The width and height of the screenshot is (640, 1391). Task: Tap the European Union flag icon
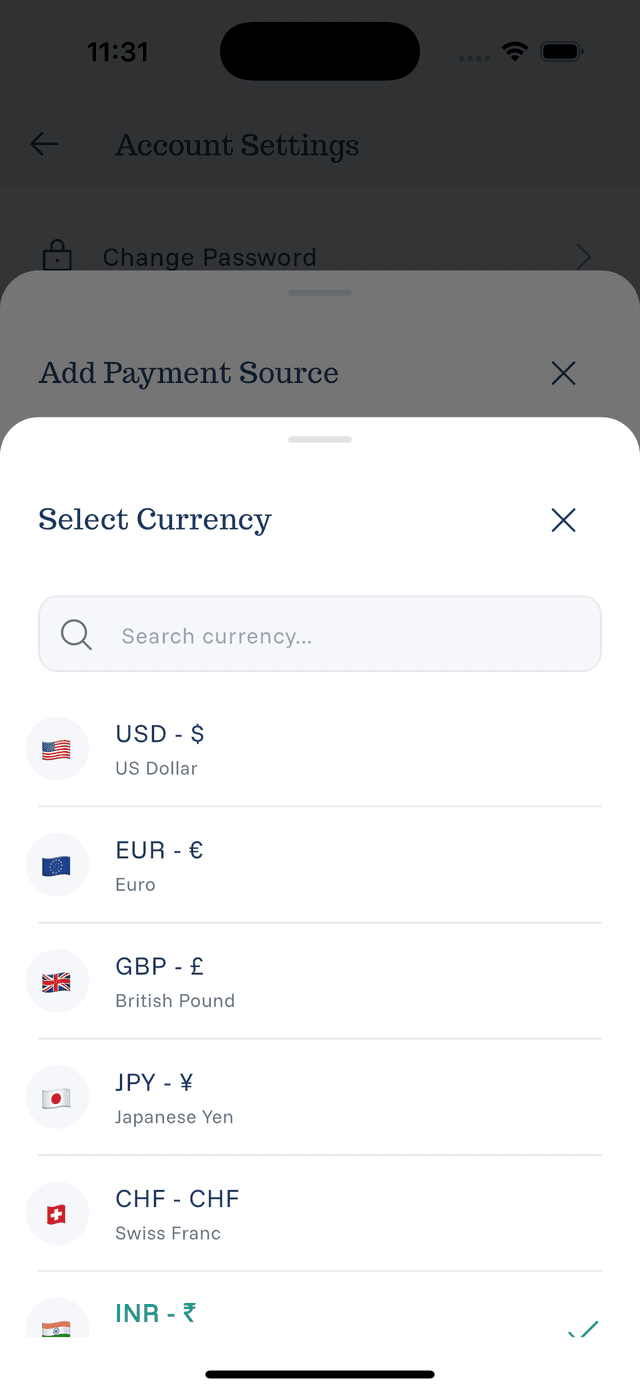57,864
